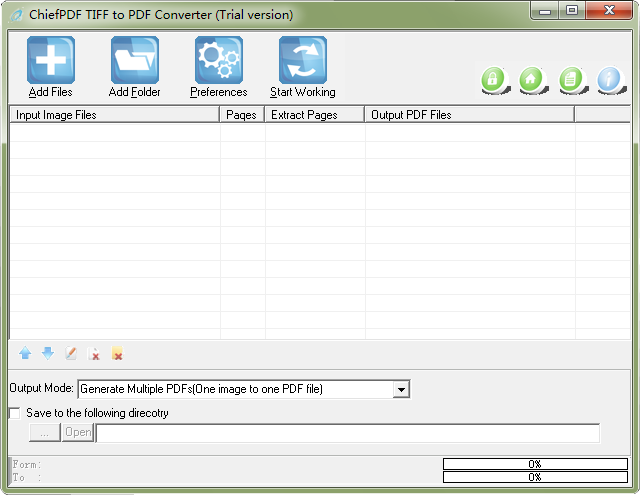Click the pencil edit item icon
The height and width of the screenshot is (495, 640).
point(71,353)
